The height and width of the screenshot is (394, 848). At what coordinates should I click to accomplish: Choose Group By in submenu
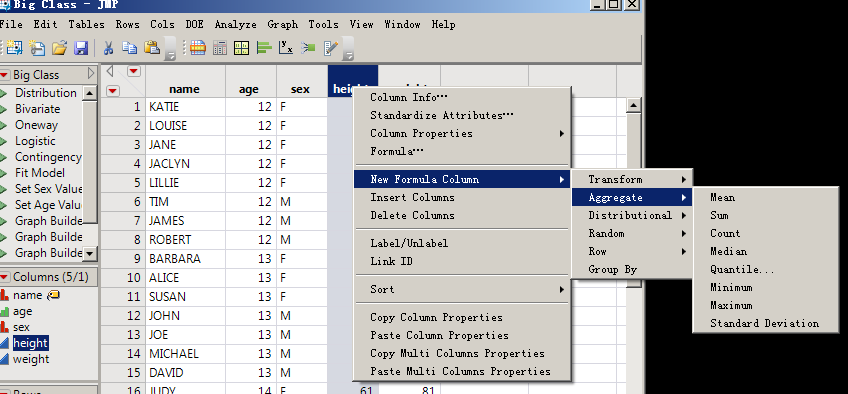[632, 270]
